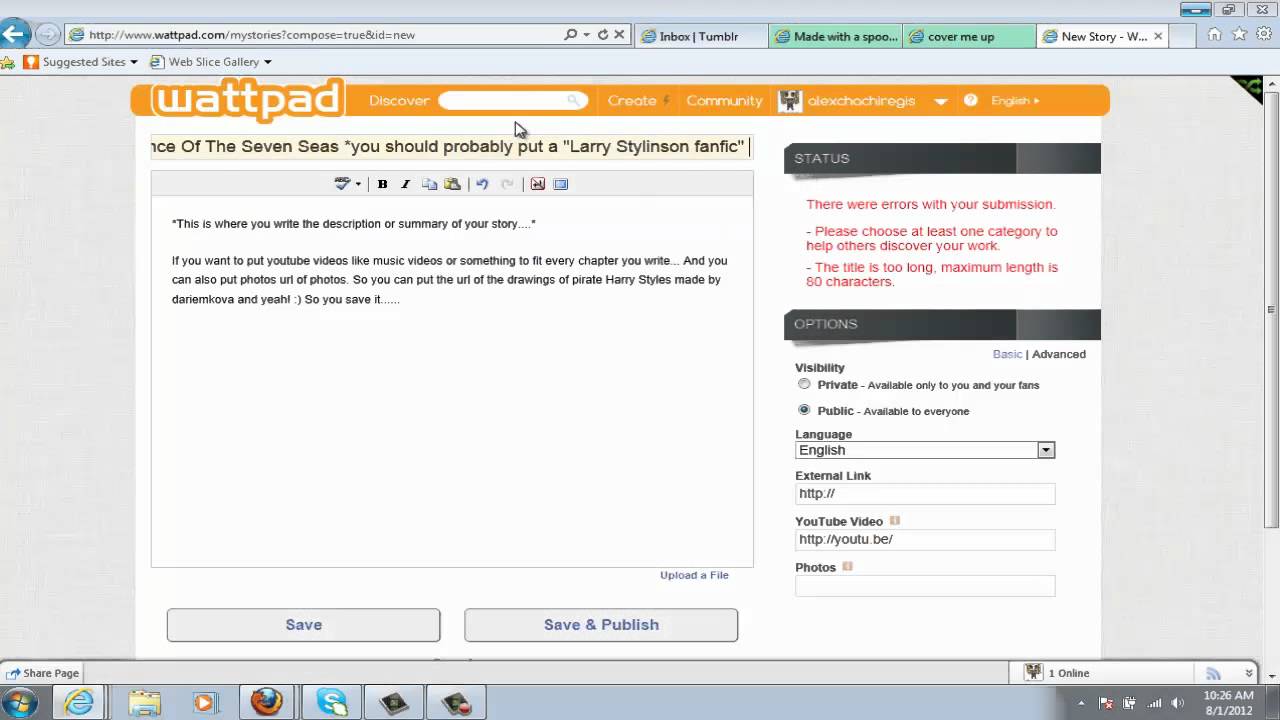This screenshot has width=1280, height=720.
Task: Click the Windows Start orb
Action: coord(20,702)
